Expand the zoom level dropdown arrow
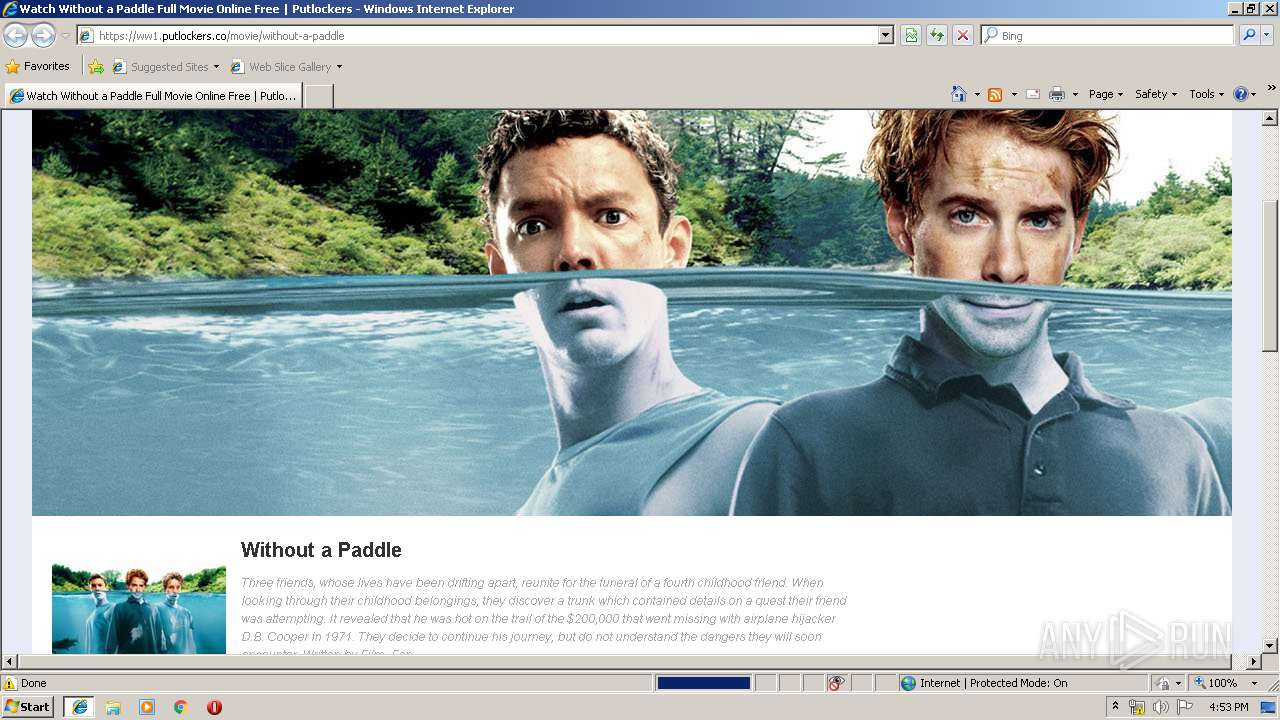Viewport: 1280px width, 720px height. click(x=1254, y=683)
